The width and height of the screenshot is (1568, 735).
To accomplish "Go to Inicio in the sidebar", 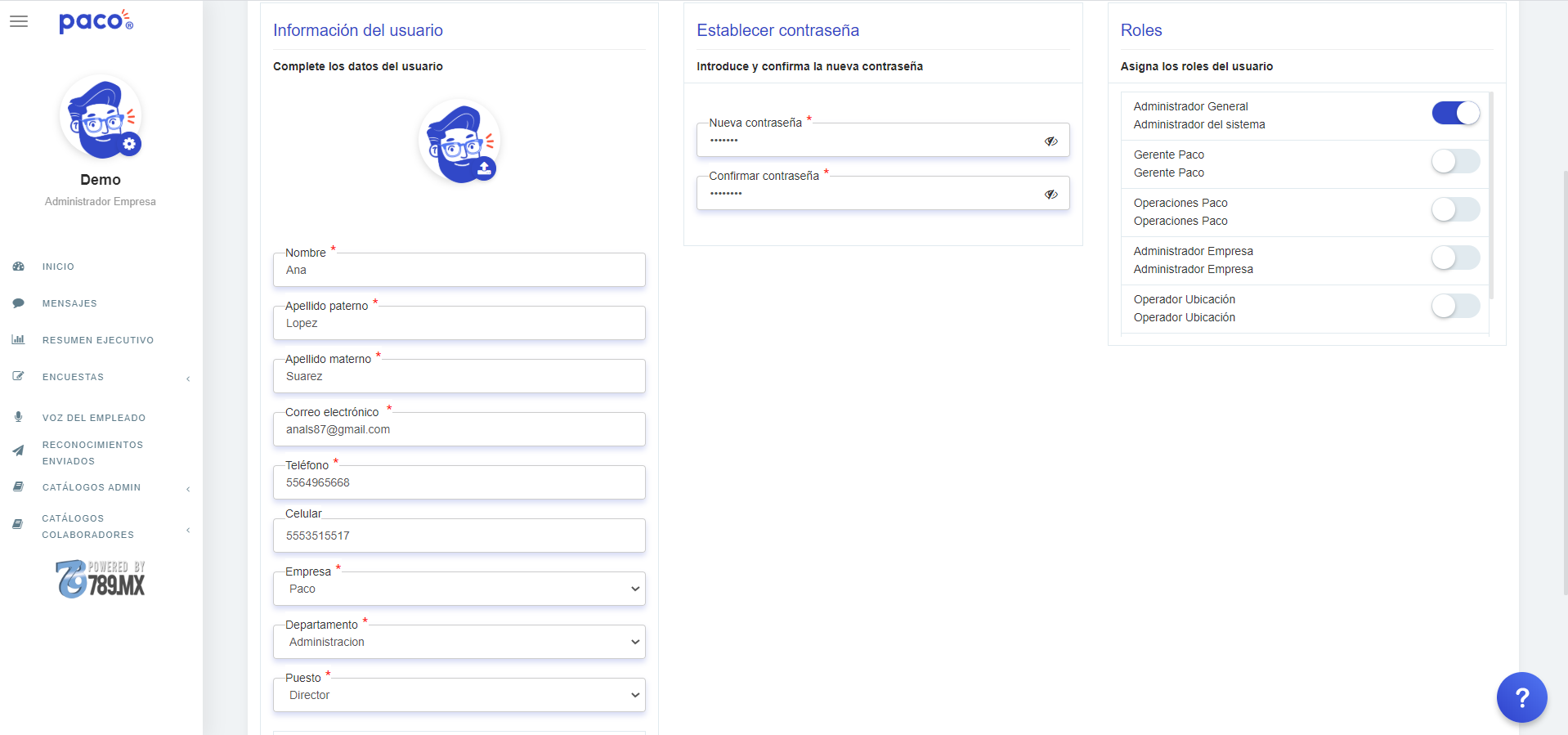I will tap(58, 267).
